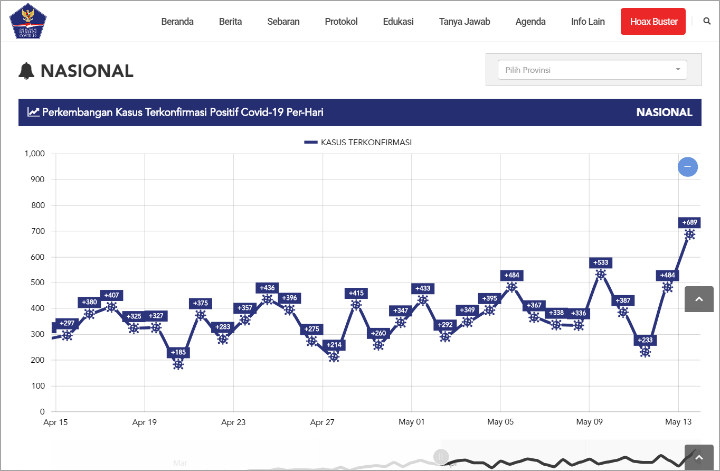Click the +325 data label
This screenshot has width=720, height=471.
(134, 316)
